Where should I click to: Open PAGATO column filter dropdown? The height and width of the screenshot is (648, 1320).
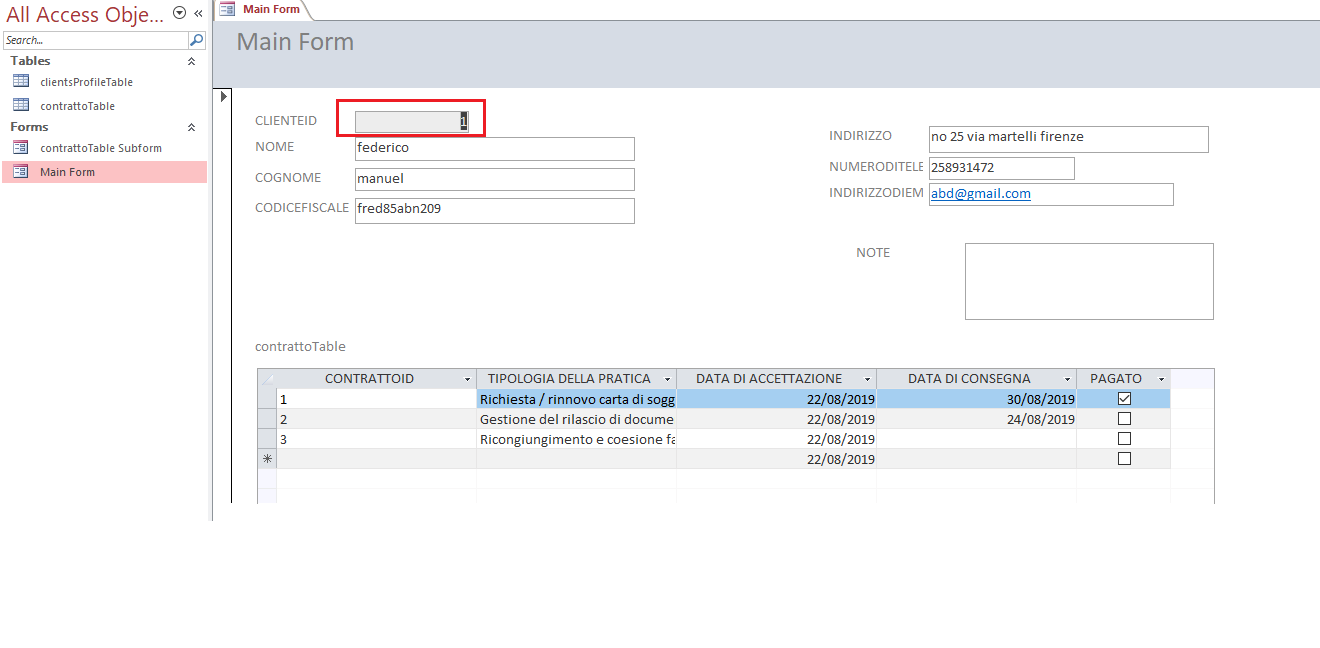click(1161, 379)
